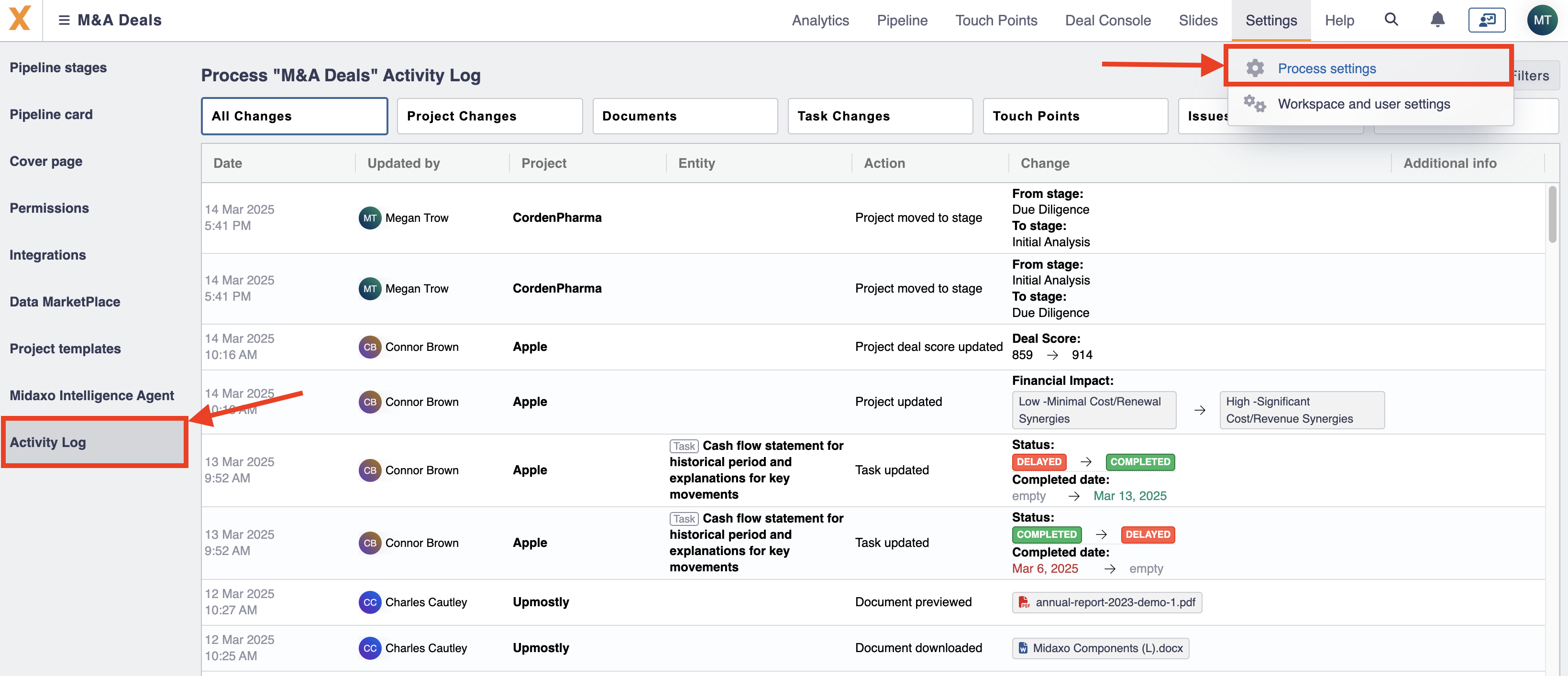Select the All Changes tab
The width and height of the screenshot is (1568, 676).
294,116
